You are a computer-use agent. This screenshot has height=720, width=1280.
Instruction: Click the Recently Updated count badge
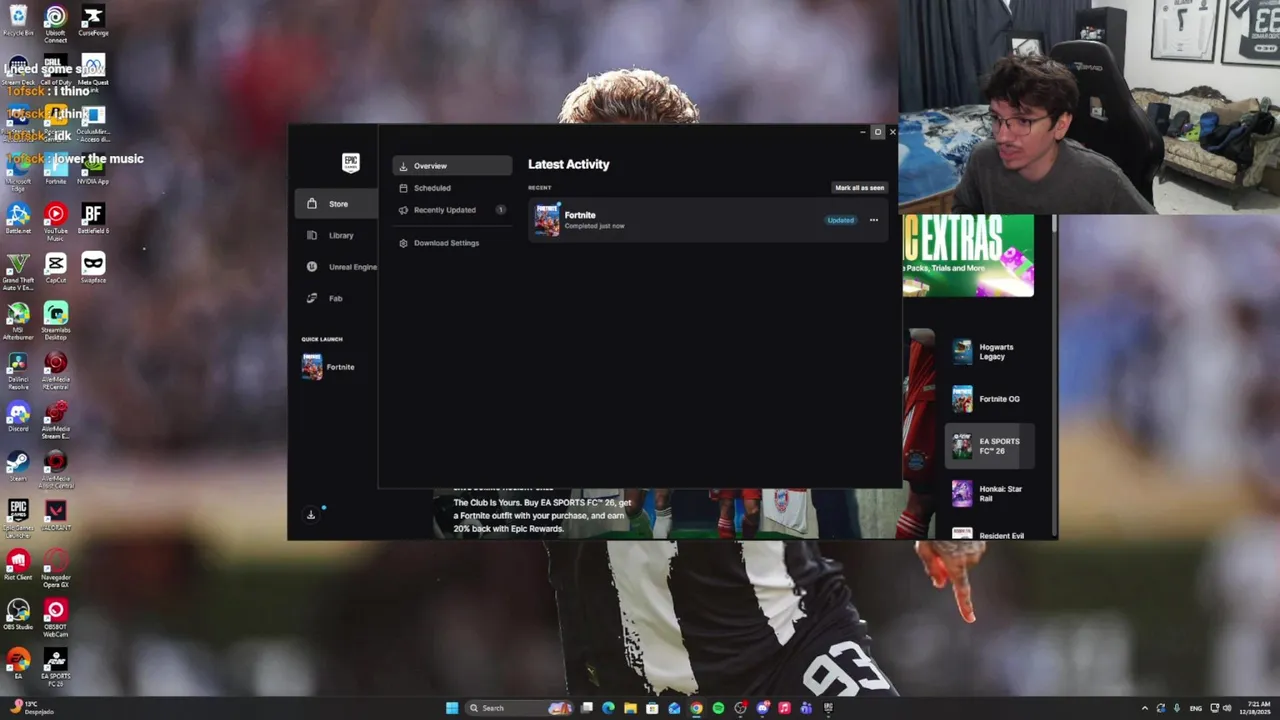500,210
